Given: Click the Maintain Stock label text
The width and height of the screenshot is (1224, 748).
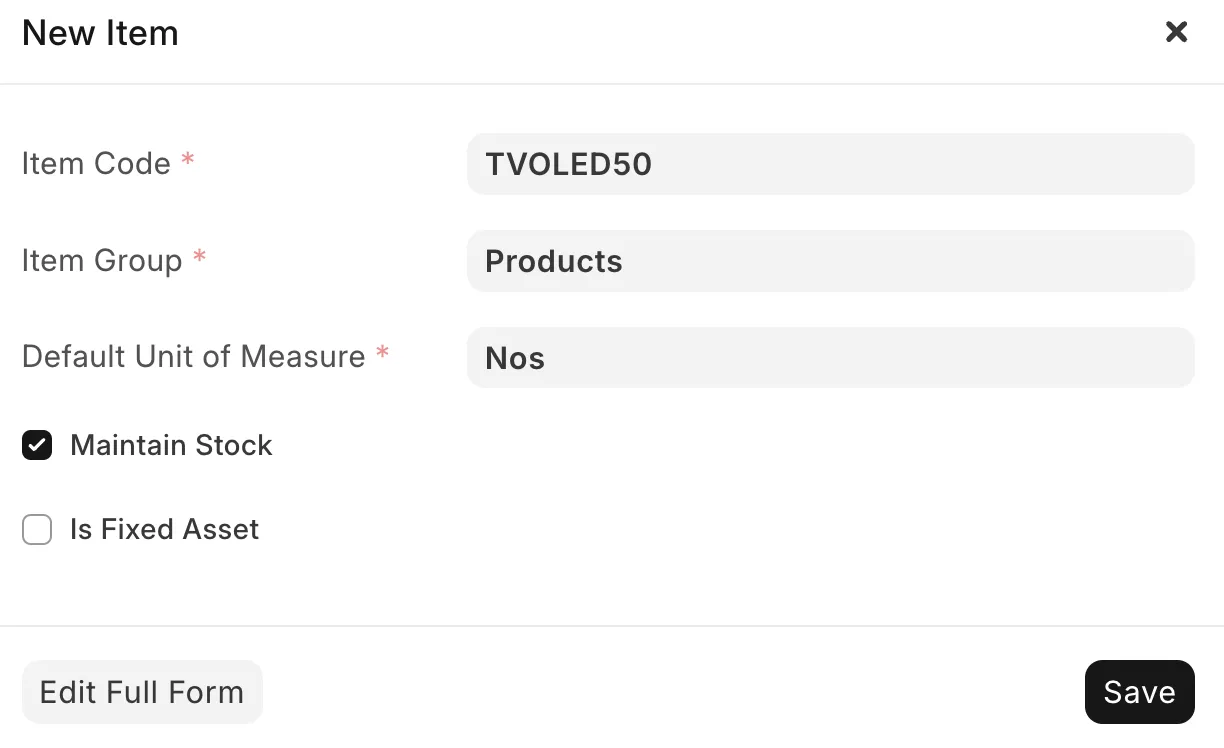Looking at the screenshot, I should [171, 445].
